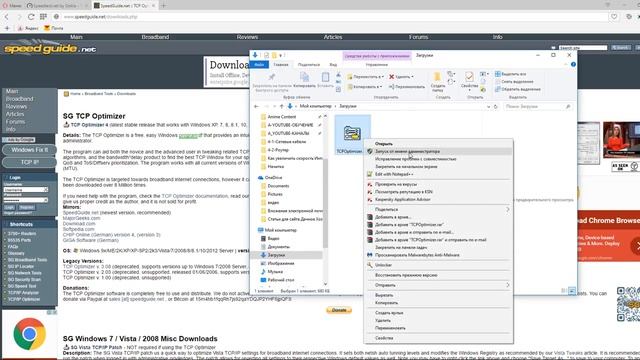
Task: Click the 'Windows Fix It' sidebar button
Action: click(29, 150)
